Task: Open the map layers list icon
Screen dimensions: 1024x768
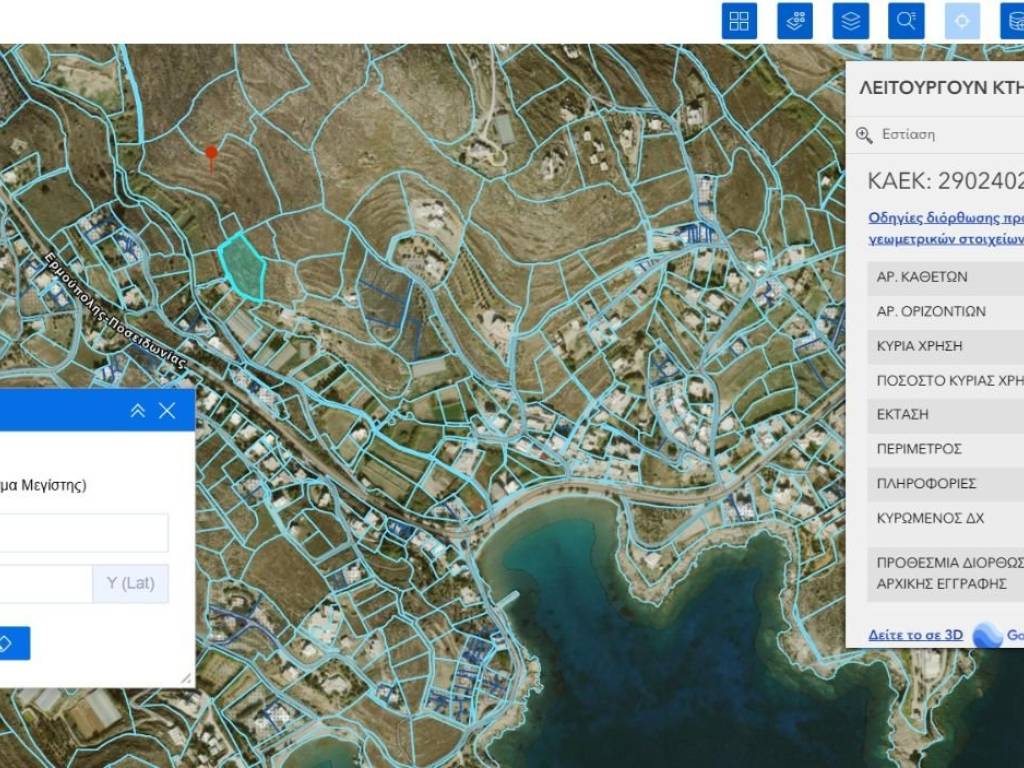Action: point(851,21)
